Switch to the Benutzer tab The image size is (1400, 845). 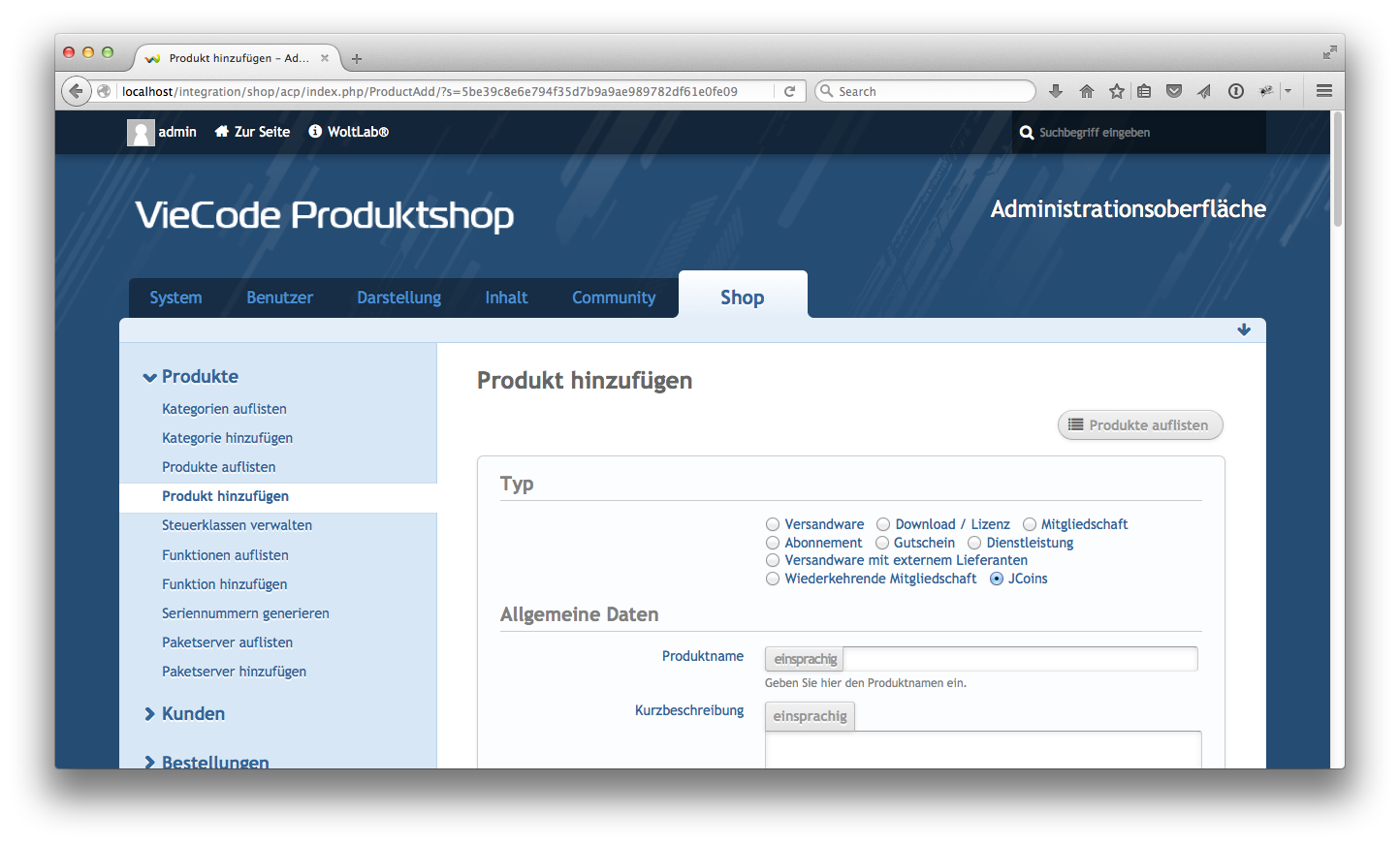279,297
